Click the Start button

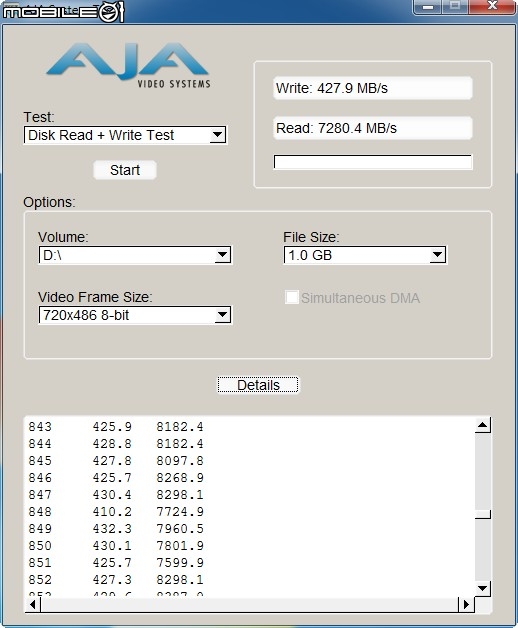click(125, 170)
